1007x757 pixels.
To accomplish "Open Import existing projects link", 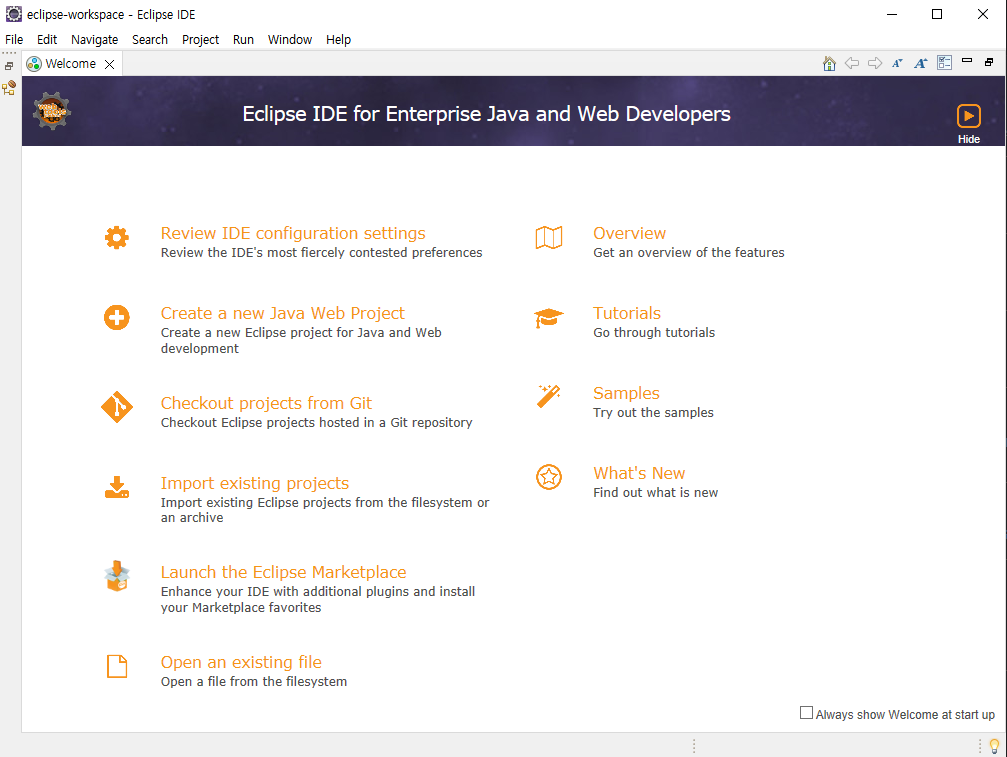I will click(x=254, y=483).
